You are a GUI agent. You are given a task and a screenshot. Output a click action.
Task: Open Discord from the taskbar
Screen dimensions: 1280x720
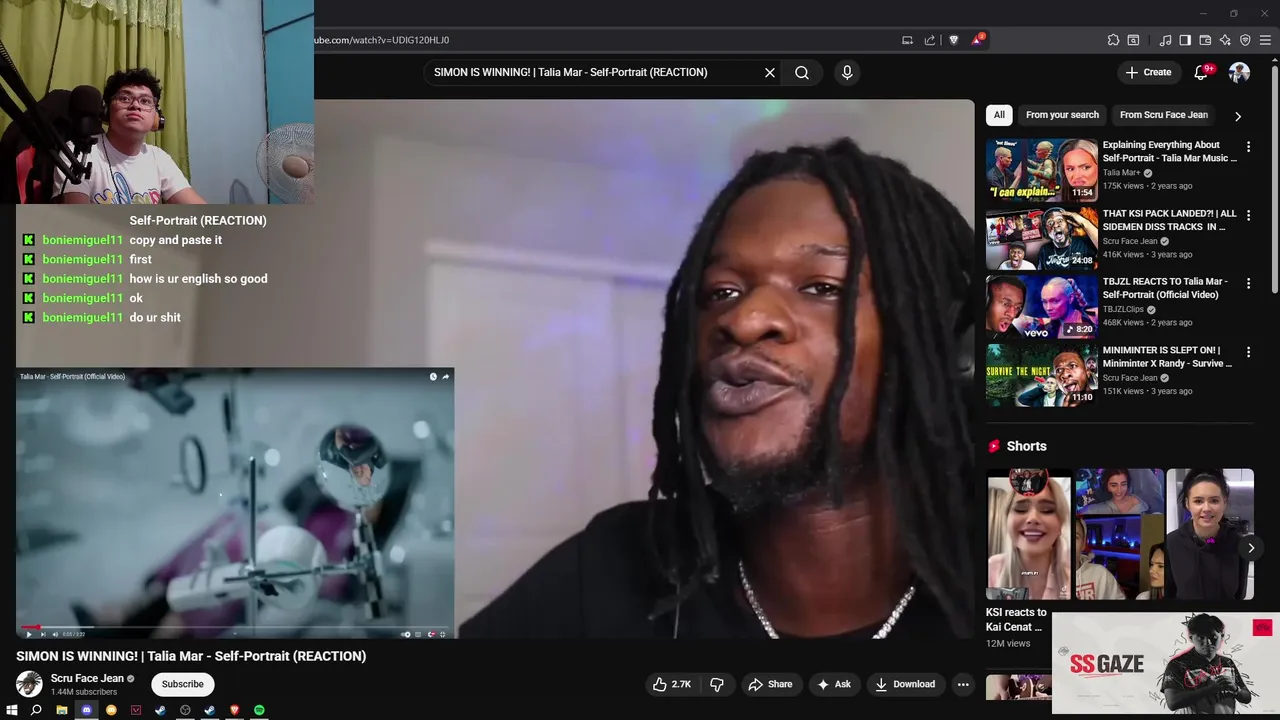tap(86, 710)
